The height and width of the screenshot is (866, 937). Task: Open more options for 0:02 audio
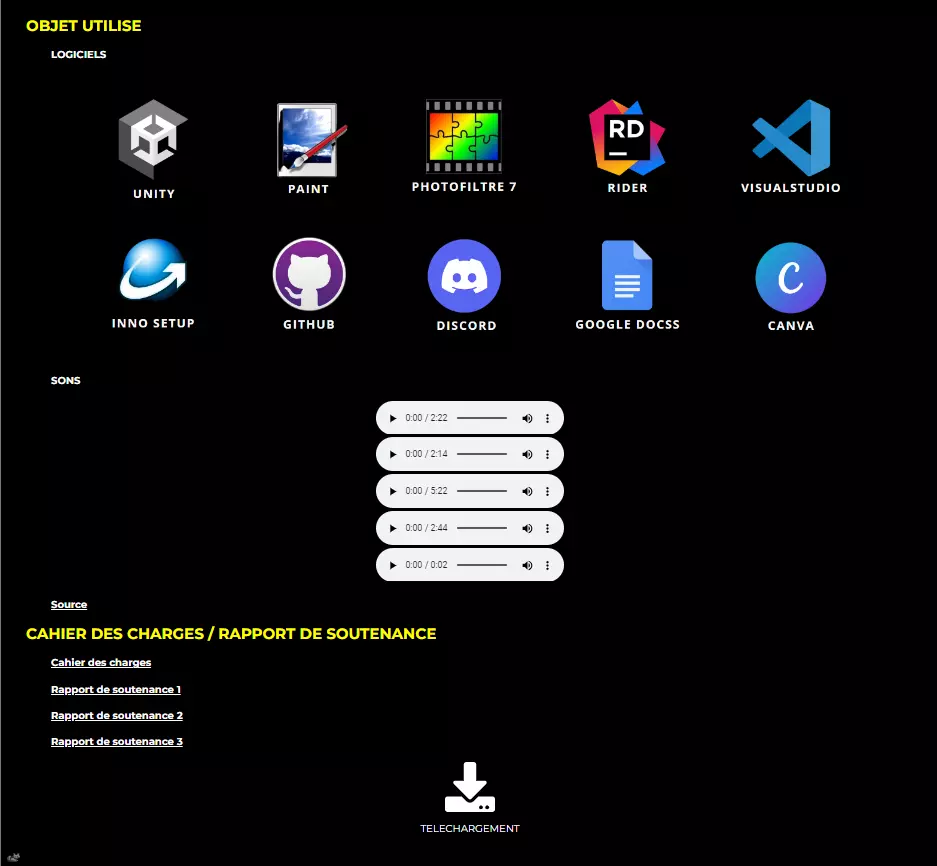tap(547, 565)
